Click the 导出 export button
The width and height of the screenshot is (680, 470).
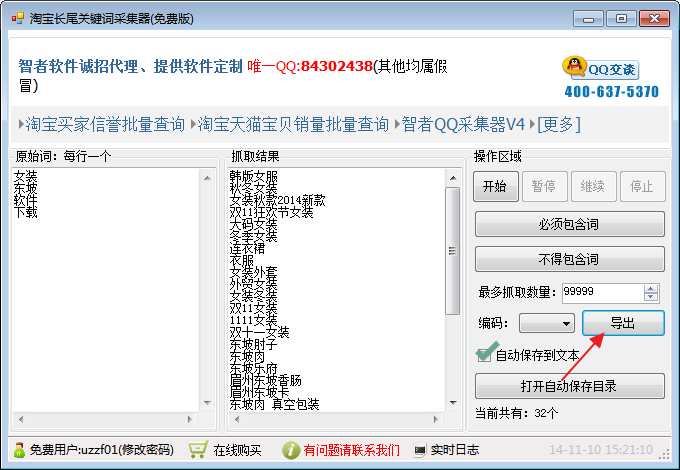point(623,323)
